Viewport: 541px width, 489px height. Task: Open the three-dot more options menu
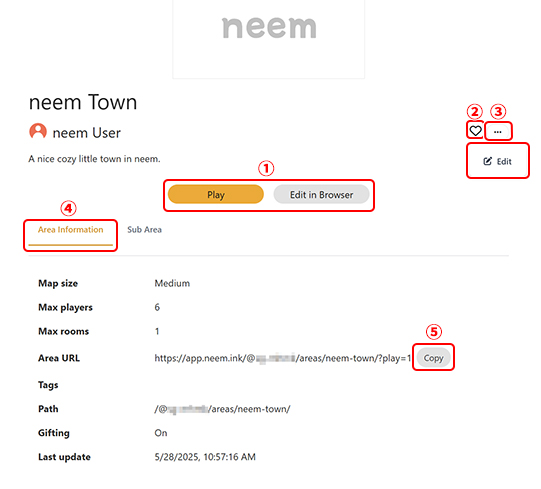click(498, 131)
